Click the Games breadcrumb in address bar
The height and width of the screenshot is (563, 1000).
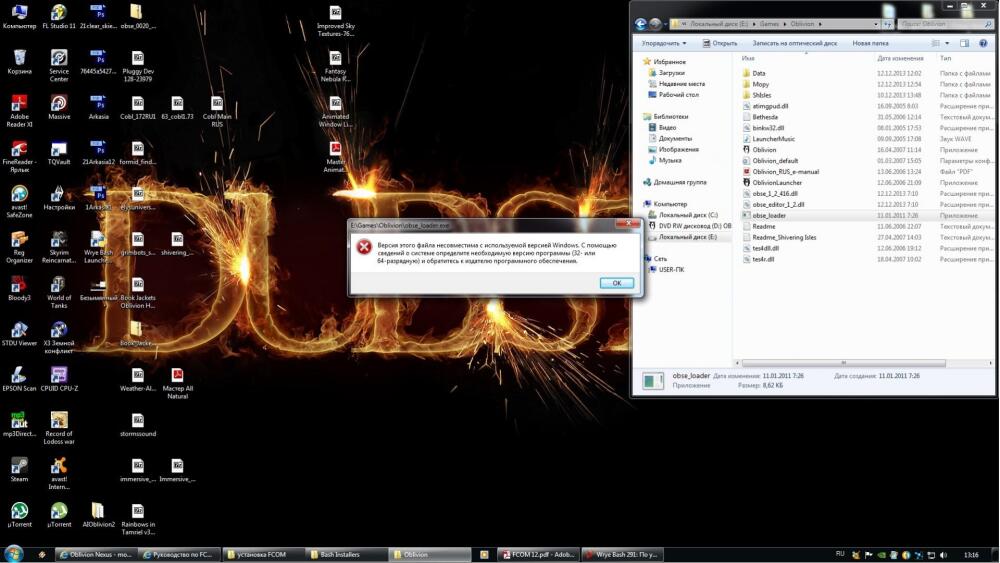pos(769,24)
